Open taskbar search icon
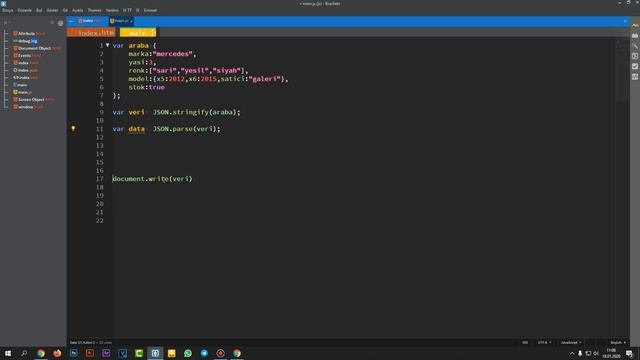This screenshot has height=360, width=640. click(x=24, y=353)
